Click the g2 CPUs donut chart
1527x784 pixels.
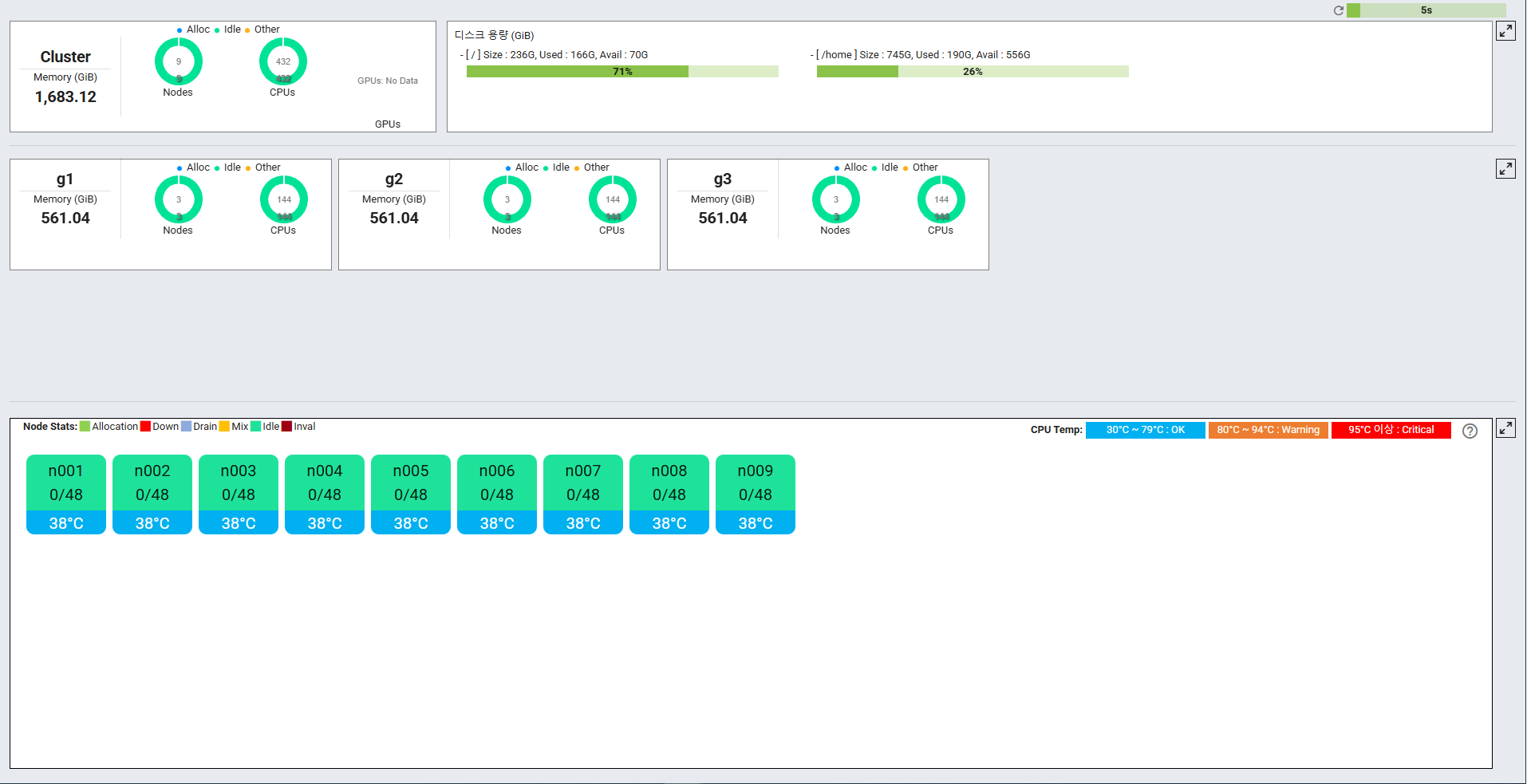[x=612, y=199]
